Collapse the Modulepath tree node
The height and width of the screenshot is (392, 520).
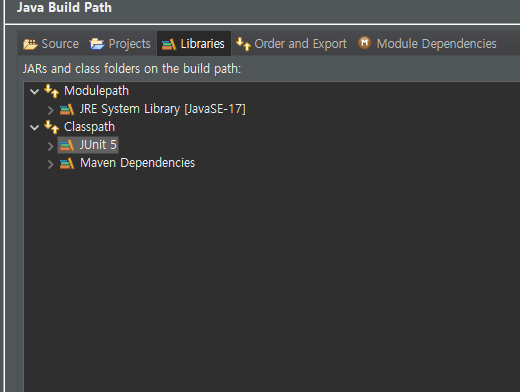pos(34,91)
